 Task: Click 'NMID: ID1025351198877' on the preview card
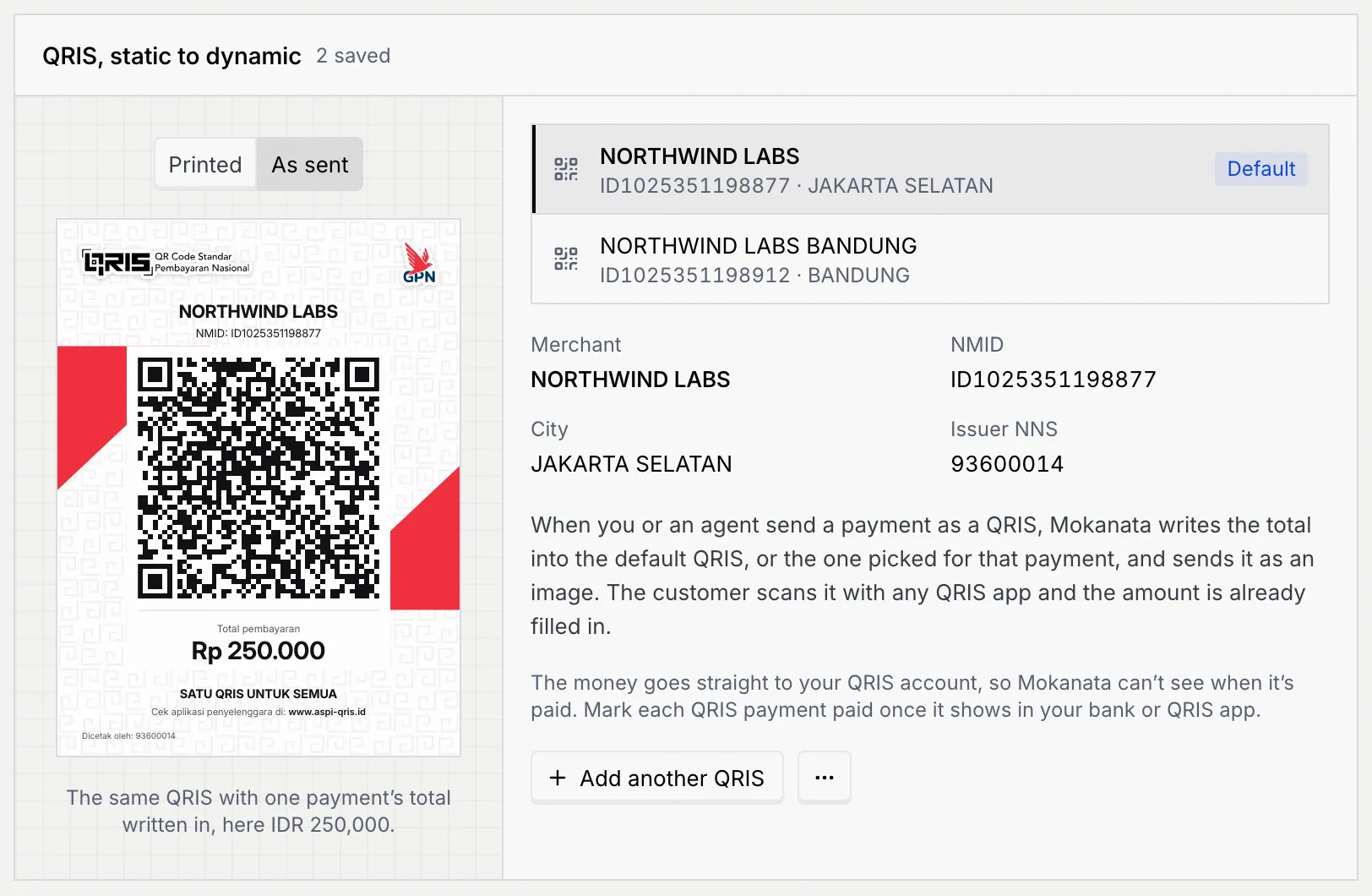tap(259, 333)
